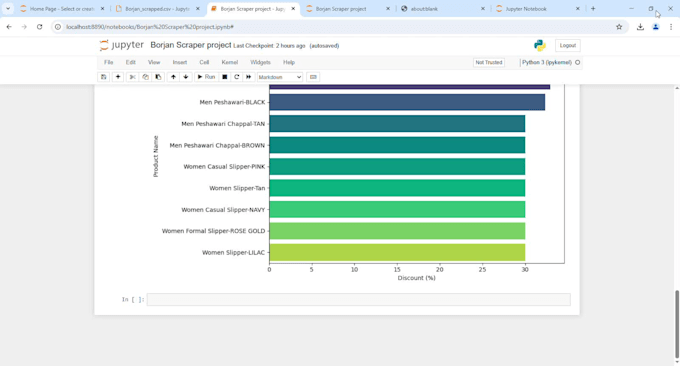Rename notebook title Borjan Scraper project

click(x=191, y=45)
